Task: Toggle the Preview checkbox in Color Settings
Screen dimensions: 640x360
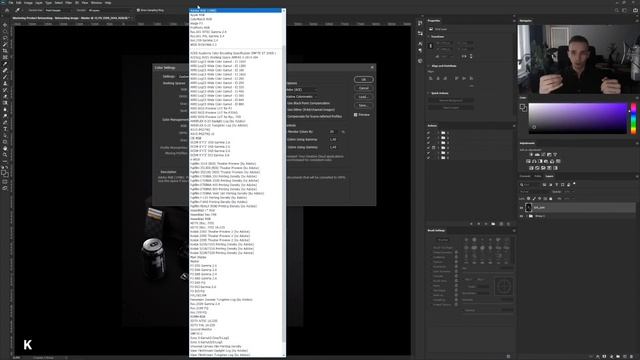Action: pyautogui.click(x=356, y=115)
